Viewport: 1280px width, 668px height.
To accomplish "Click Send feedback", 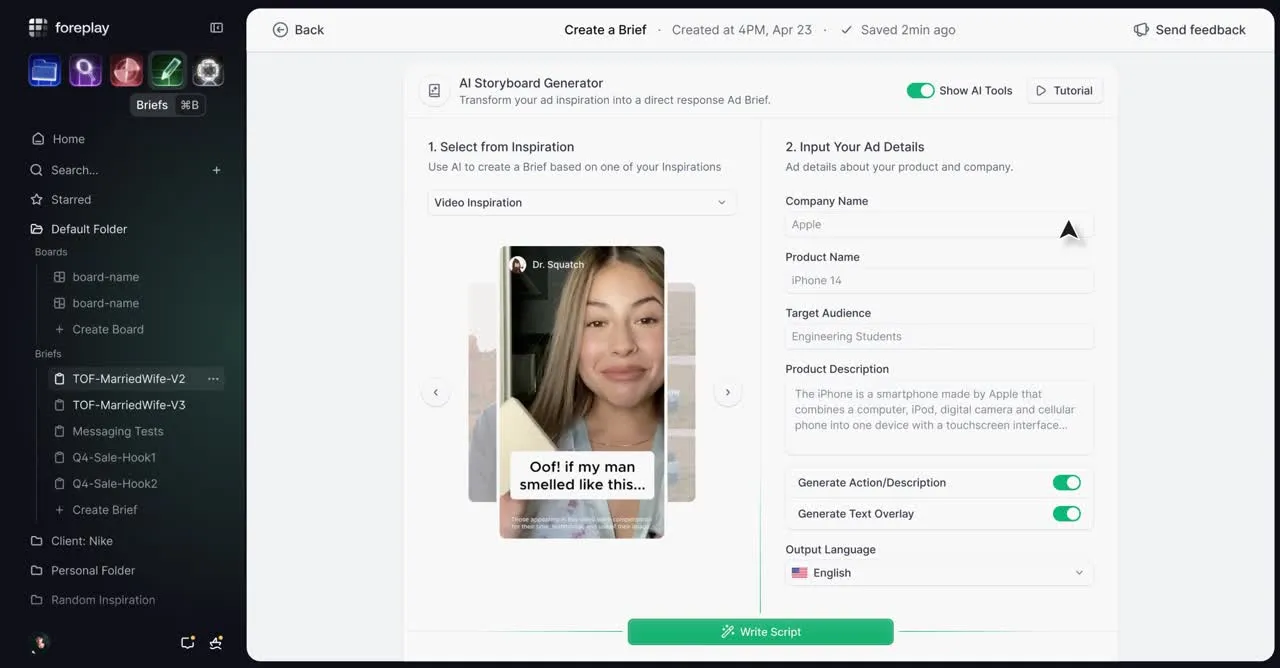I will click(x=1189, y=30).
